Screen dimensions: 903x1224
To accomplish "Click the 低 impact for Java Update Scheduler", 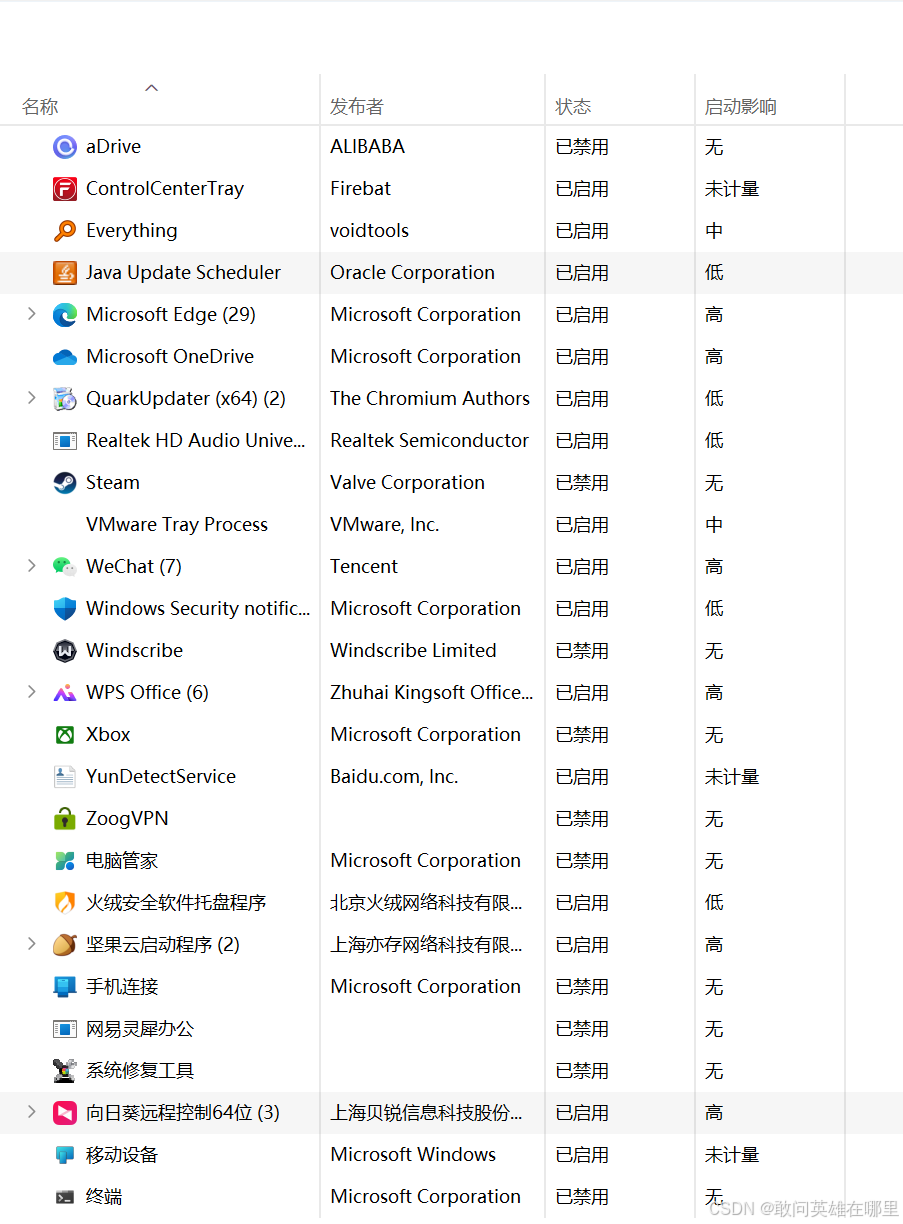I will click(714, 273).
